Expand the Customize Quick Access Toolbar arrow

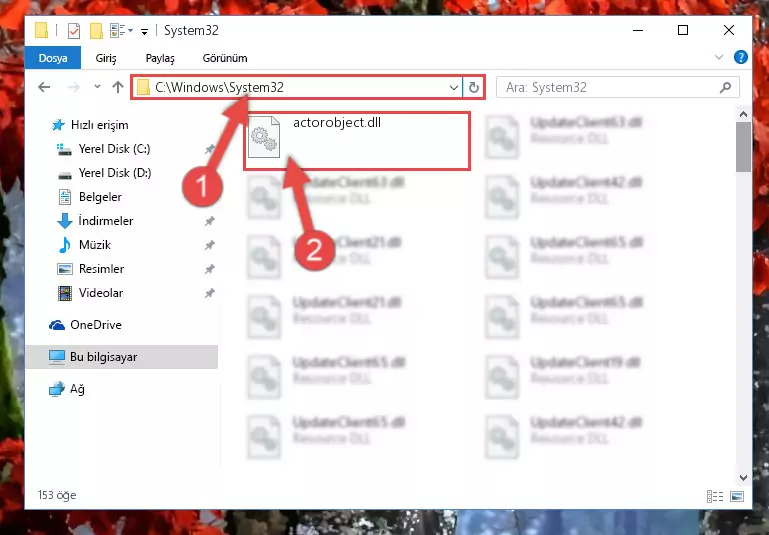click(144, 32)
